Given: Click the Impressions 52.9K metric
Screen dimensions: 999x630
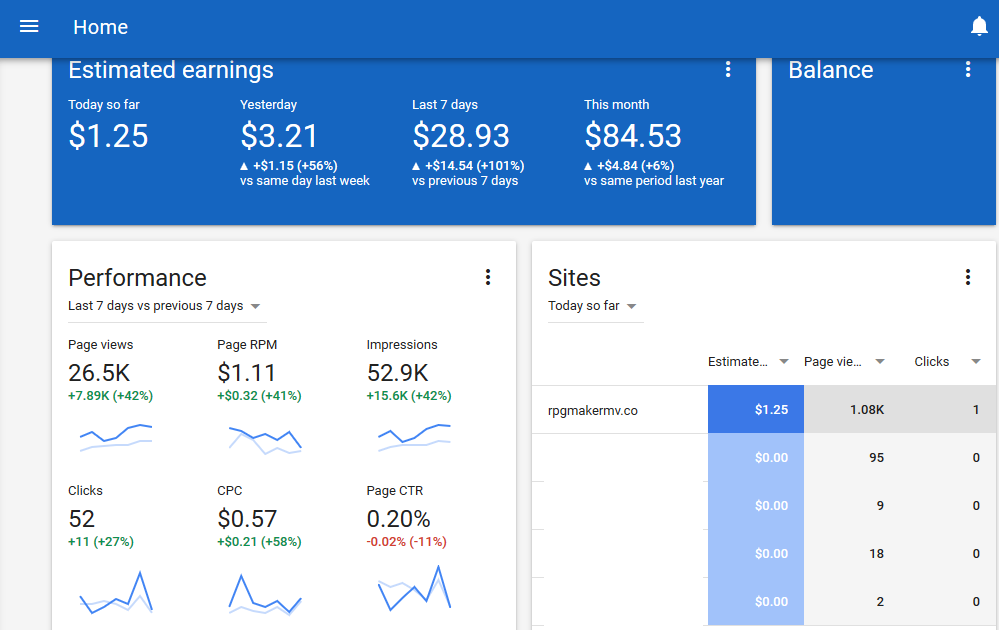Looking at the screenshot, I should click(x=398, y=373).
